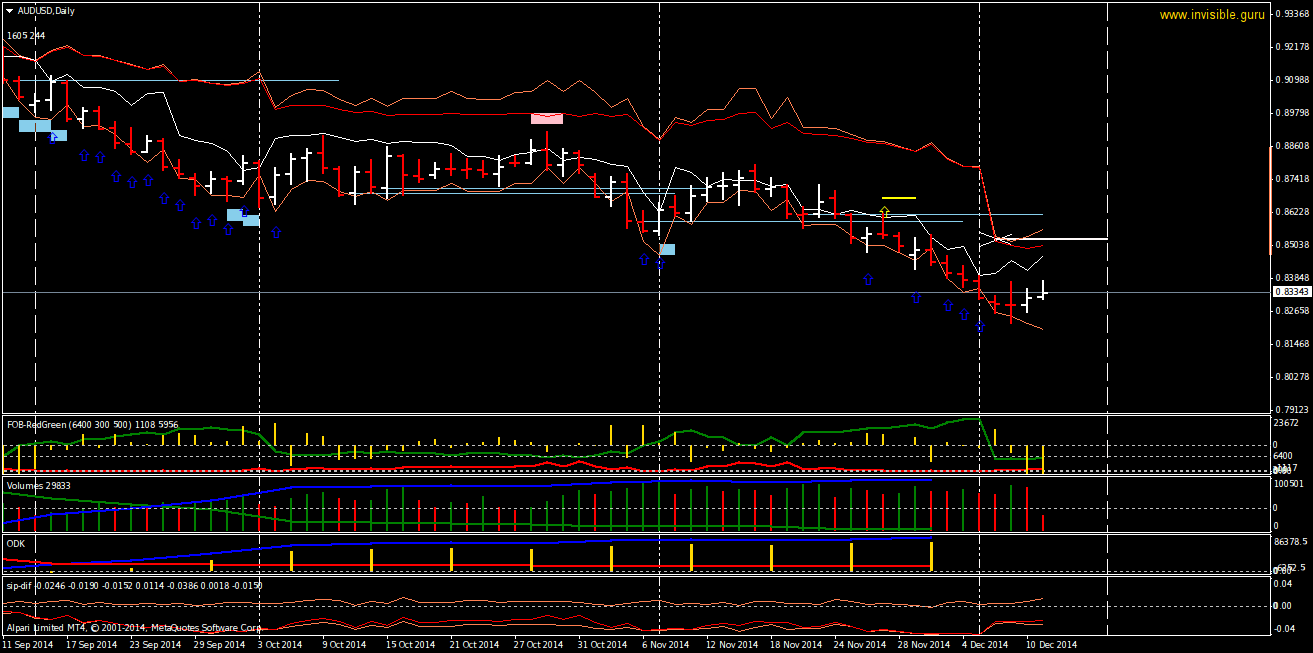Click the 1605 244 label on chart
The width and height of the screenshot is (1313, 653).
point(26,35)
